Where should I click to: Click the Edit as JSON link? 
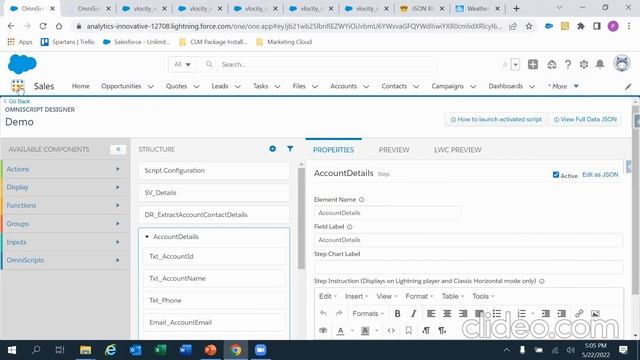[600, 175]
